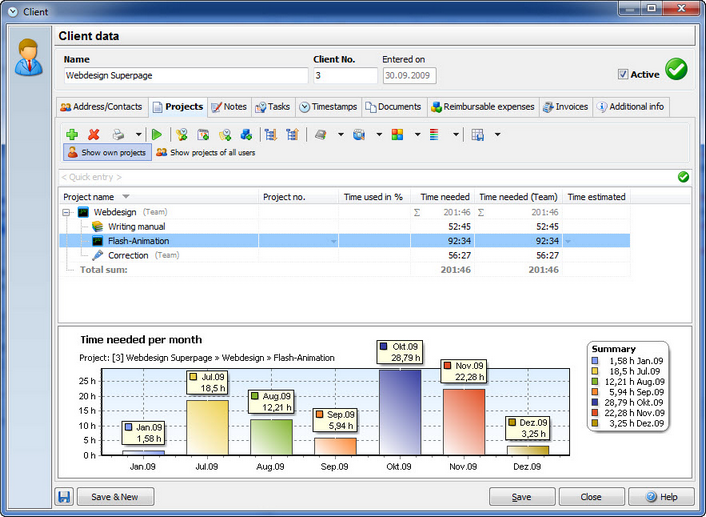Click the green play start timer icon
Screen dimensions: 706x517
coord(157,134)
